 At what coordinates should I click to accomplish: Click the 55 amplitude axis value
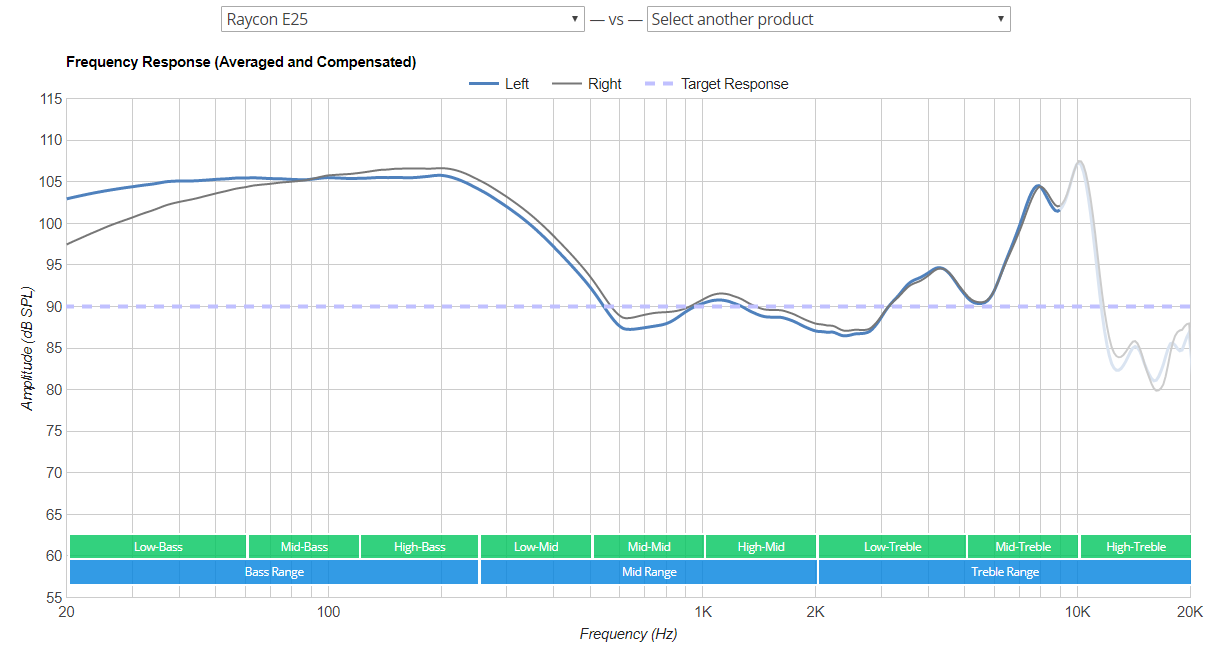[54, 598]
